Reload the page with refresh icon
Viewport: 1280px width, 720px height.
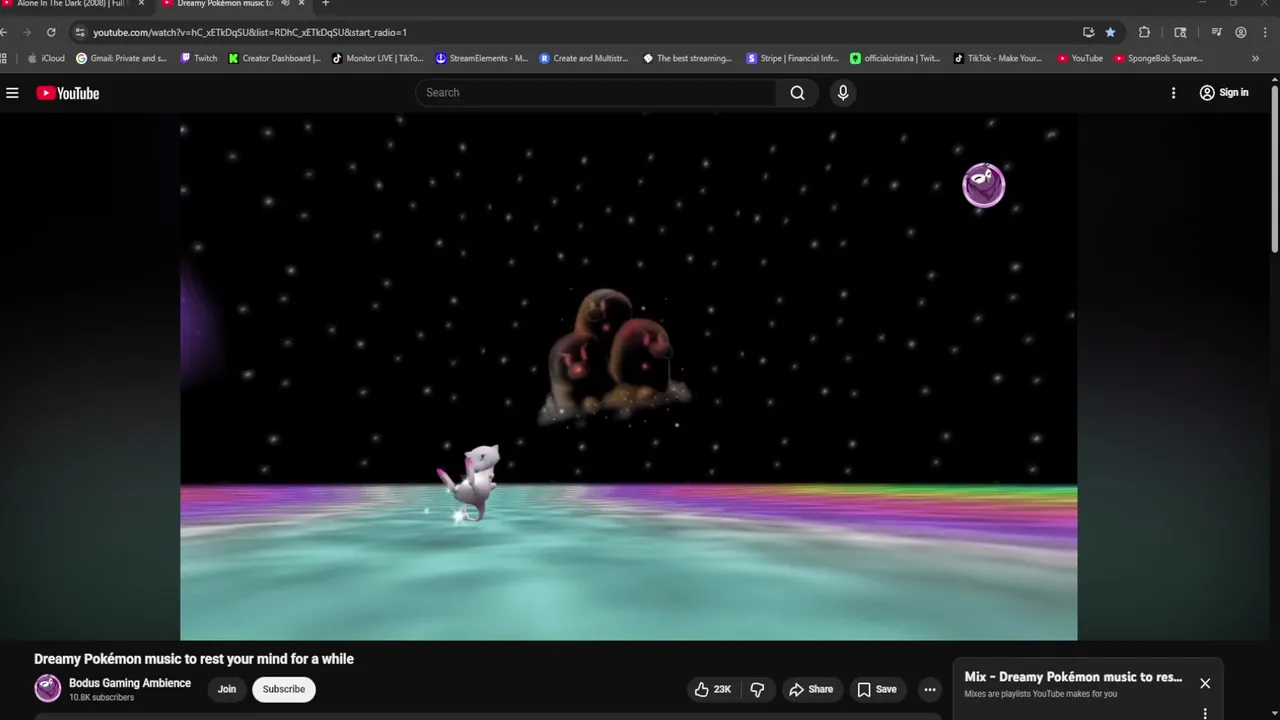click(51, 32)
